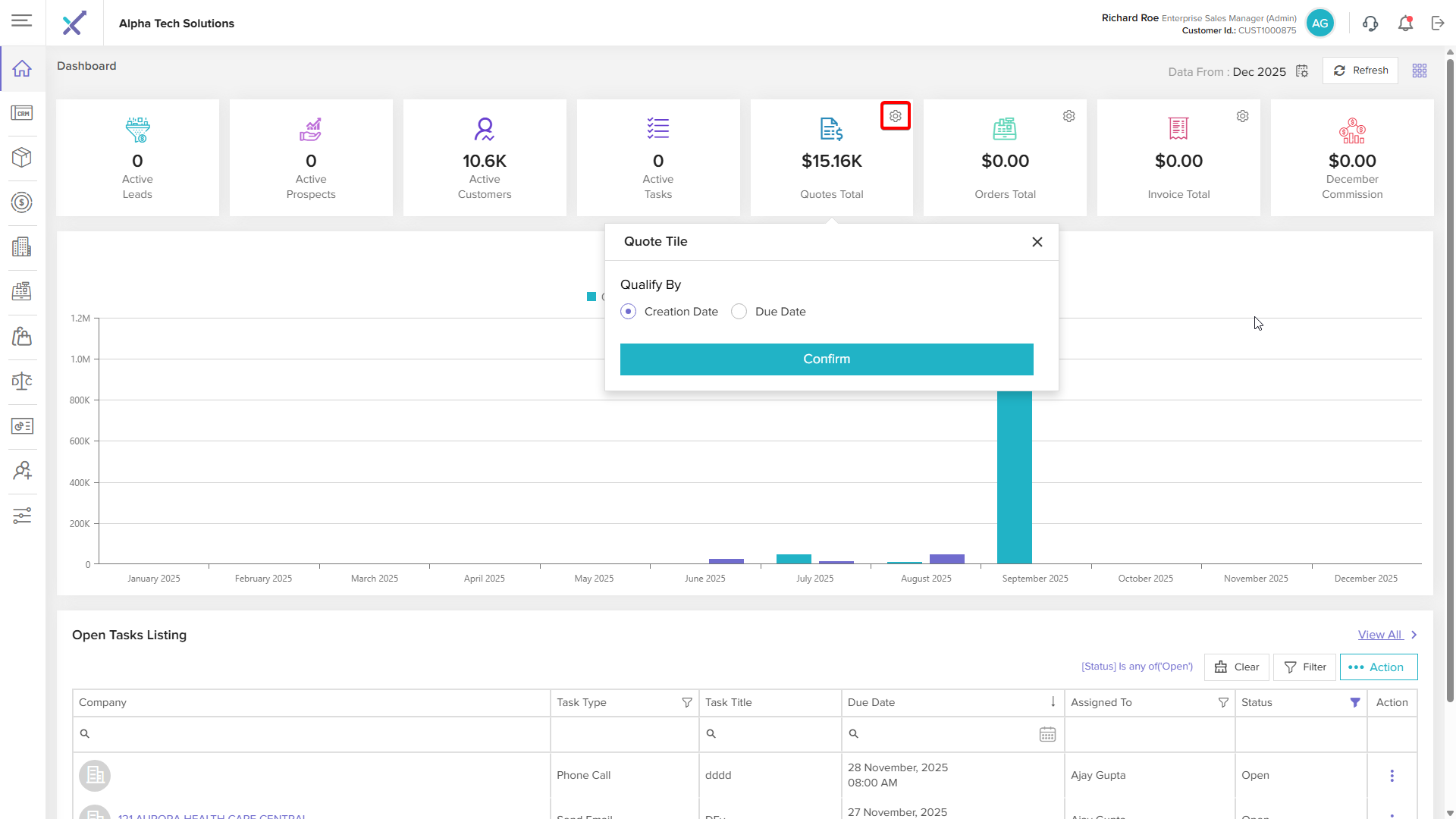
Task: Open the Status column filter
Action: [1355, 703]
